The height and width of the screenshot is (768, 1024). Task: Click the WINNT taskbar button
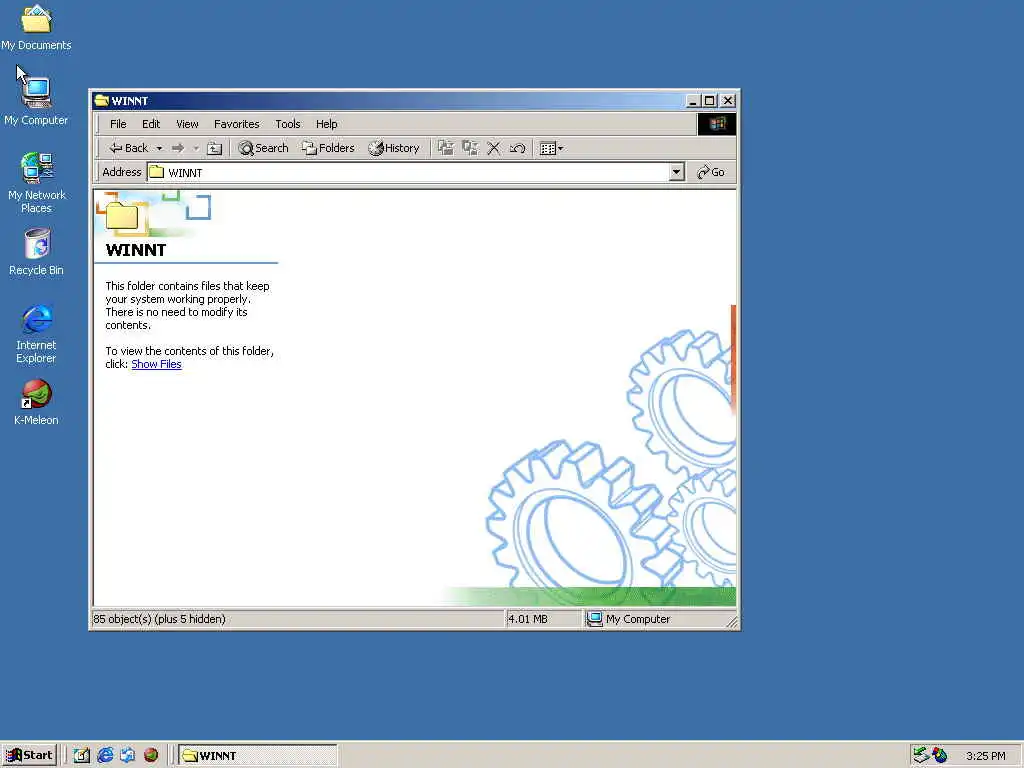pos(258,756)
